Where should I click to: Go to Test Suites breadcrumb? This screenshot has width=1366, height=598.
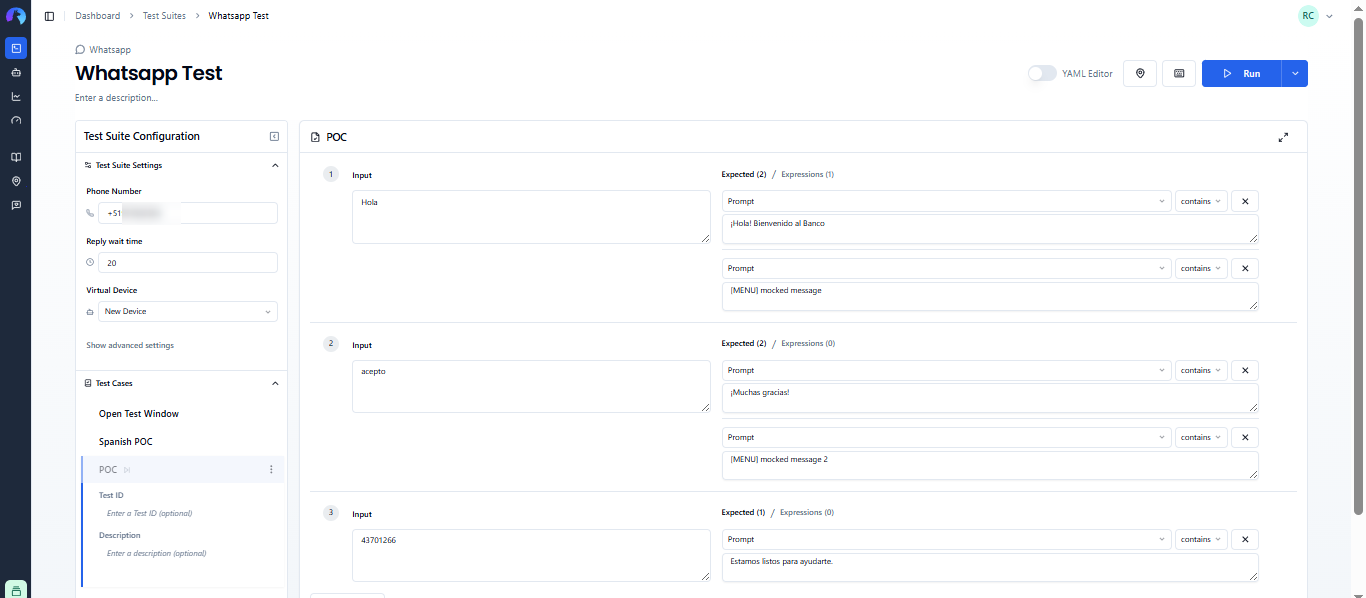(164, 16)
